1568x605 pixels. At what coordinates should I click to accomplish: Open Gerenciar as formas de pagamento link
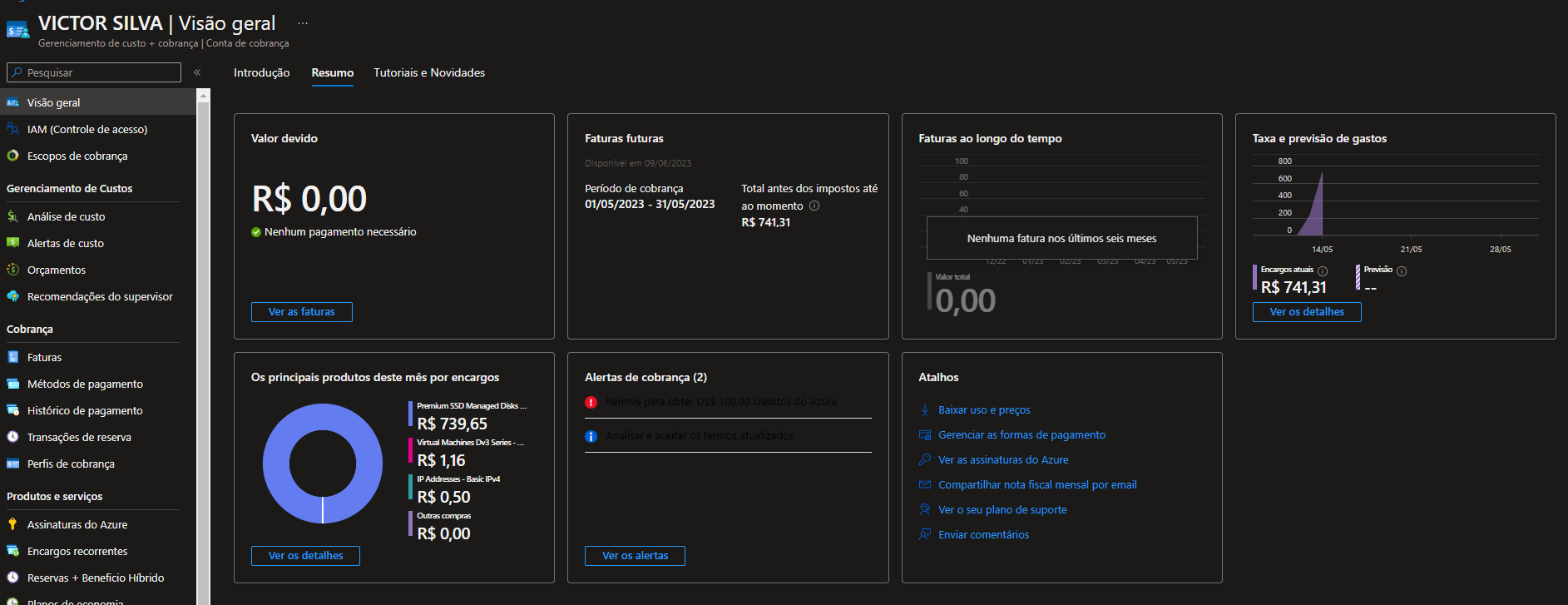coord(1021,434)
